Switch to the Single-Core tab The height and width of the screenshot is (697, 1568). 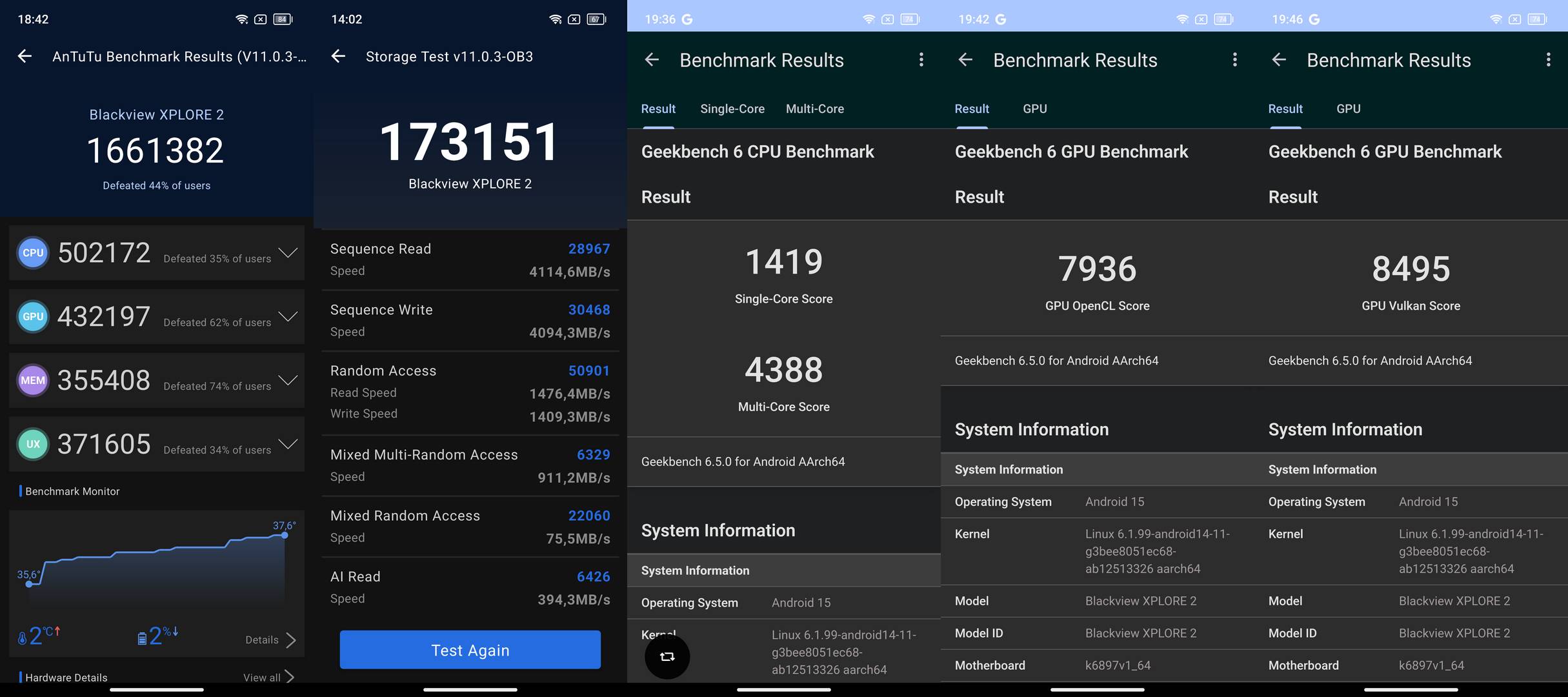(732, 109)
